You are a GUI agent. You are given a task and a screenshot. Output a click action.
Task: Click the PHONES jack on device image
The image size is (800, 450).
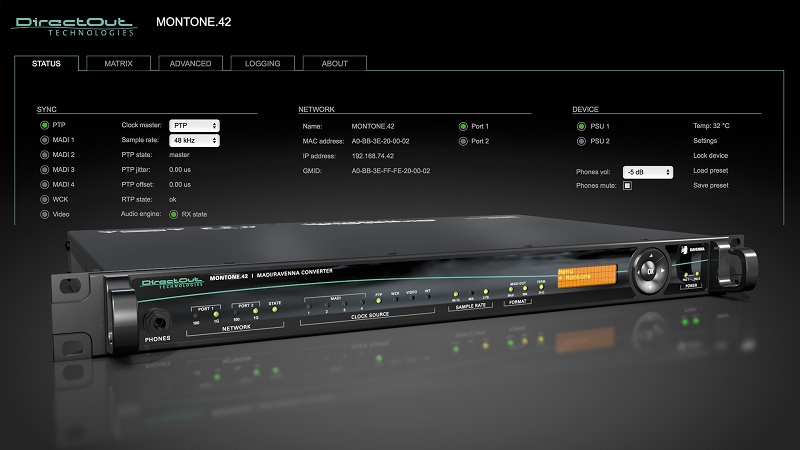point(157,322)
